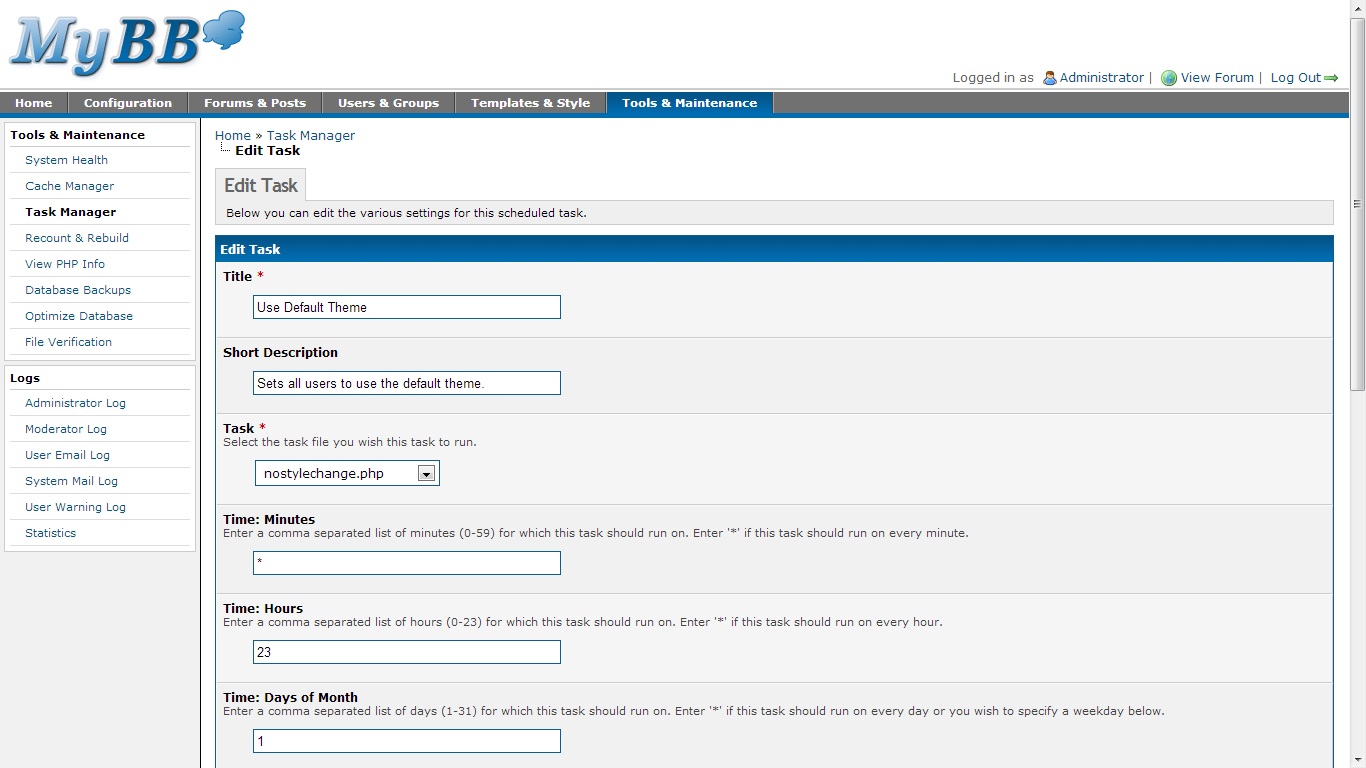Click the MyBB logo
The image size is (1366, 768).
pos(127,44)
